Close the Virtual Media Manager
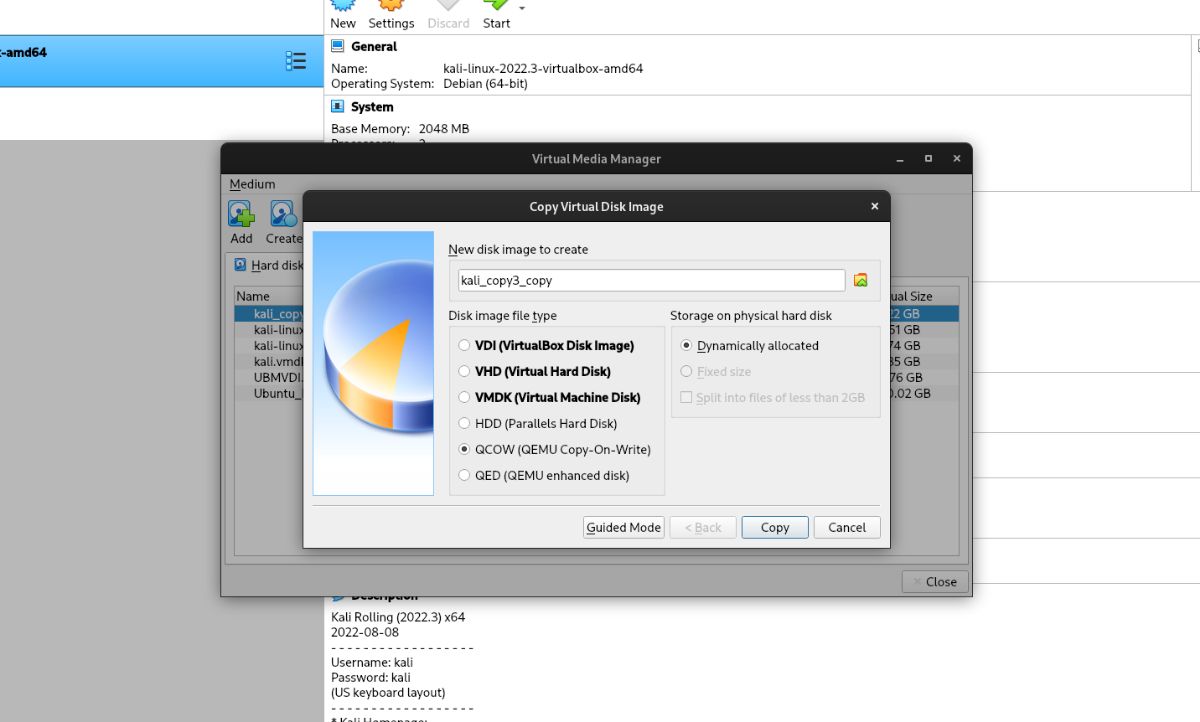Viewport: 1200px width, 722px height. [x=934, y=581]
